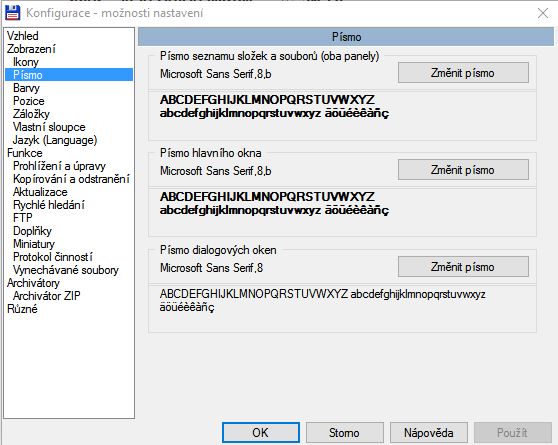The image size is (558, 445).
Task: Confirm settings with OK button
Action: pyautogui.click(x=260, y=433)
